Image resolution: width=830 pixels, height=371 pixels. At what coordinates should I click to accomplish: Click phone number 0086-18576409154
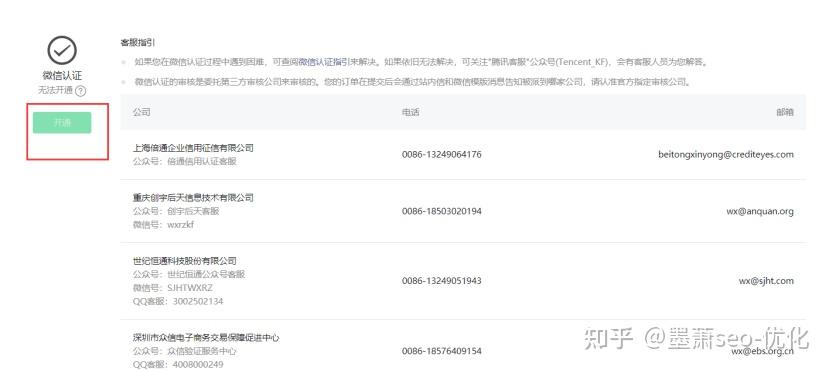[x=441, y=351]
